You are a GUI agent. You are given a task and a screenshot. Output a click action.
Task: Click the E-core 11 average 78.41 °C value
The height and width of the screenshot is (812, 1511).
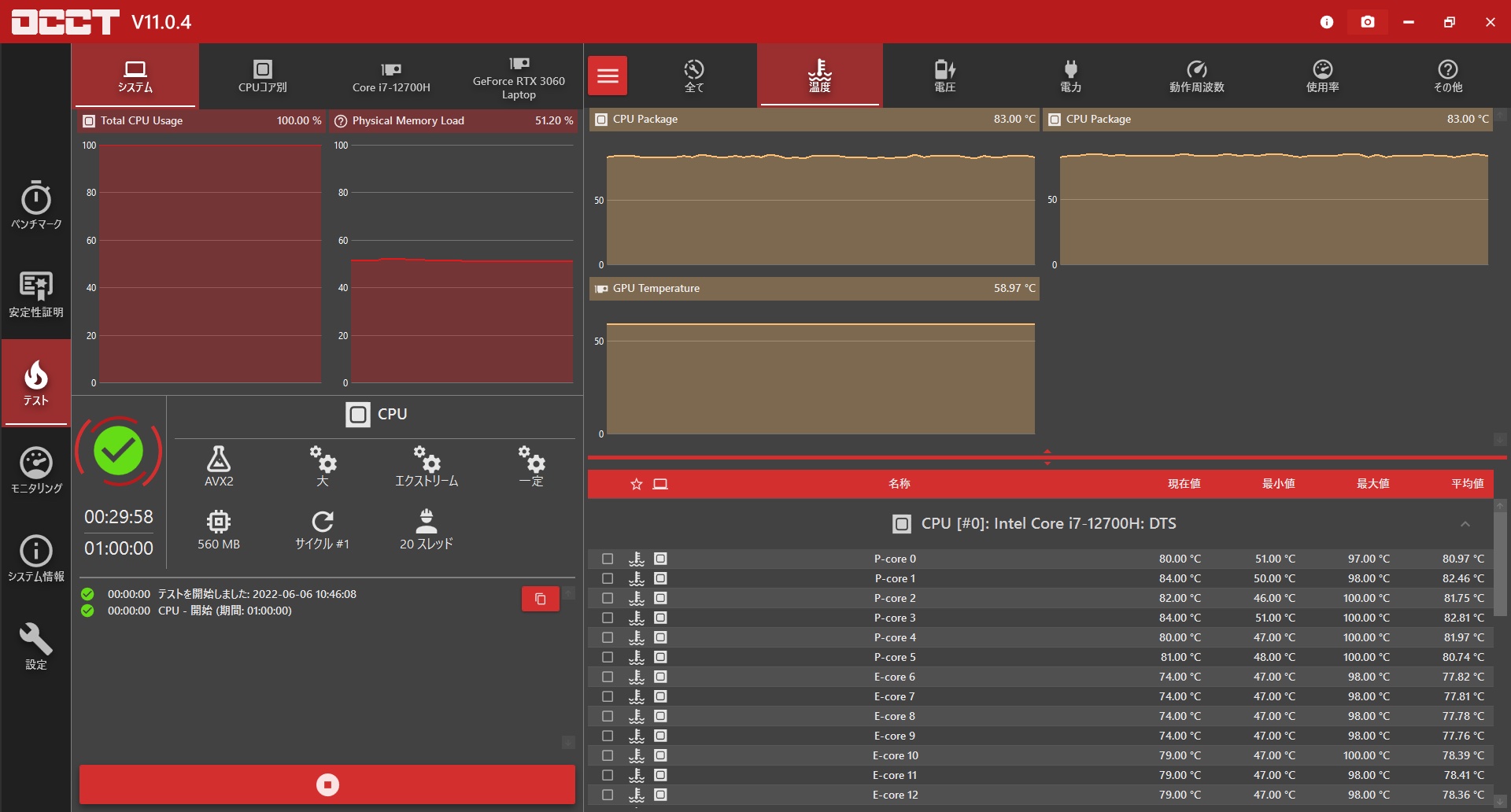pyautogui.click(x=1464, y=775)
